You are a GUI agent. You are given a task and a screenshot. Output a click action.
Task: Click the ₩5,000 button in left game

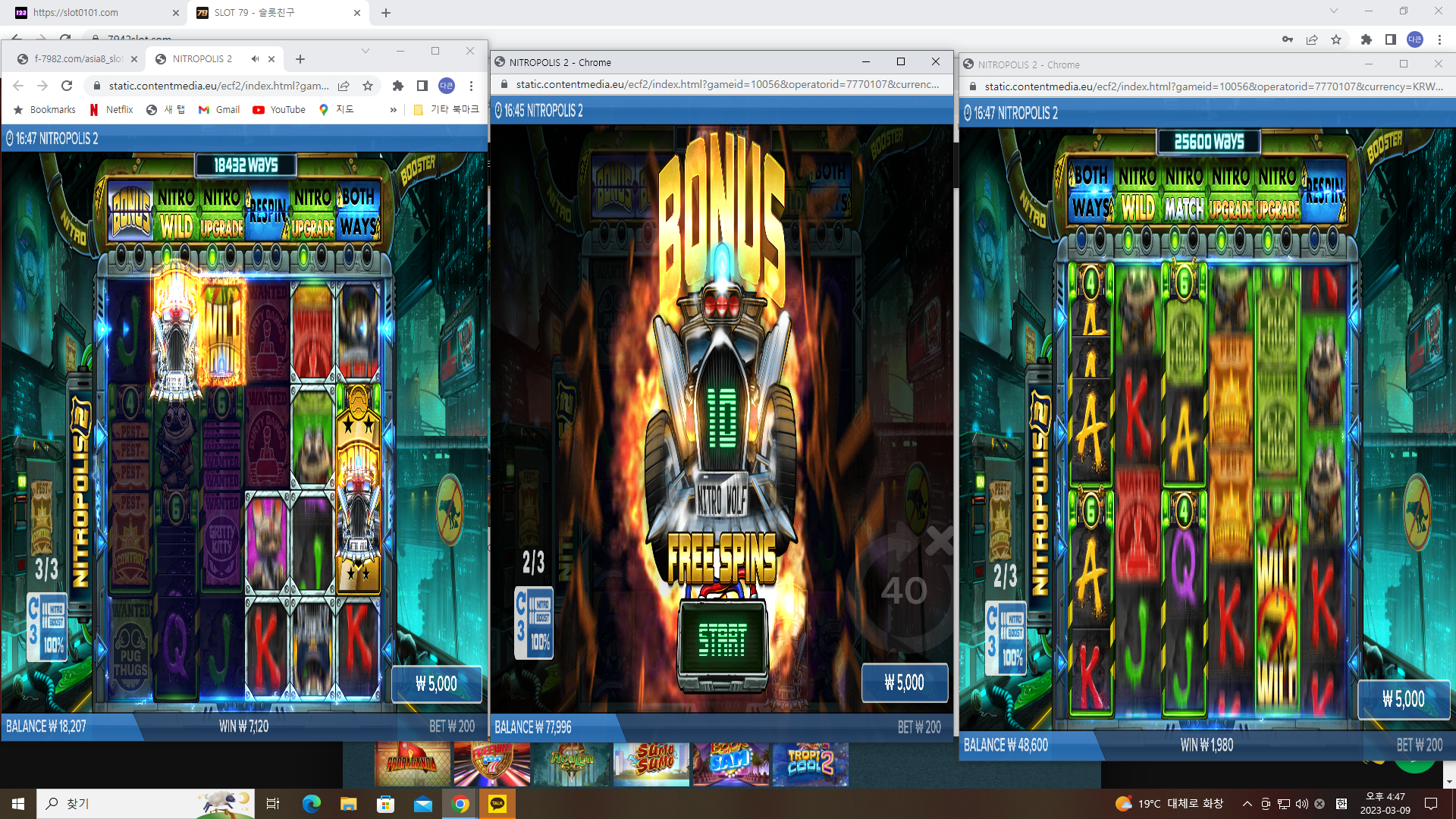tap(436, 684)
